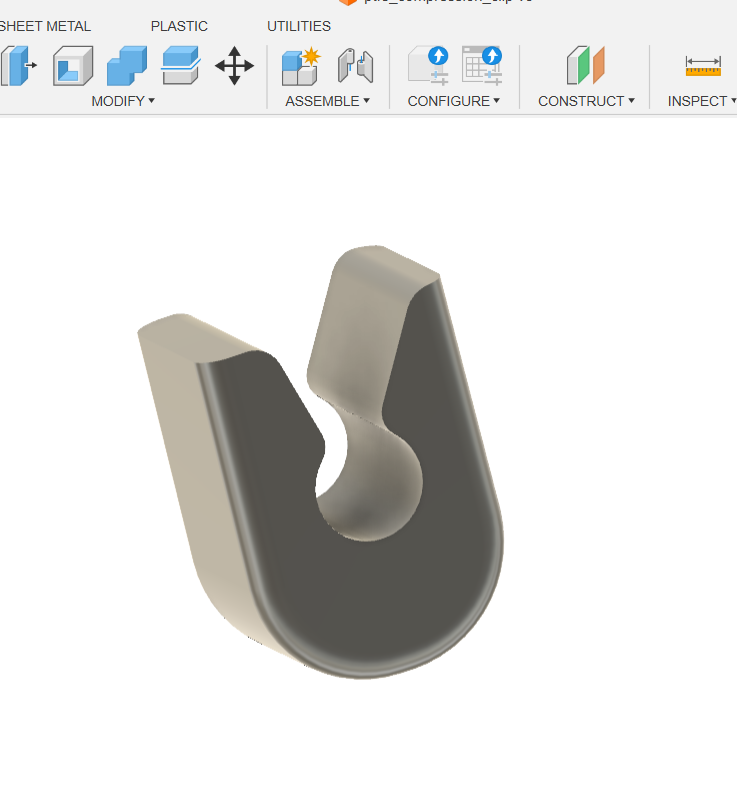737x810 pixels.
Task: Switch to the SHEET METAL tab
Action: click(x=45, y=26)
